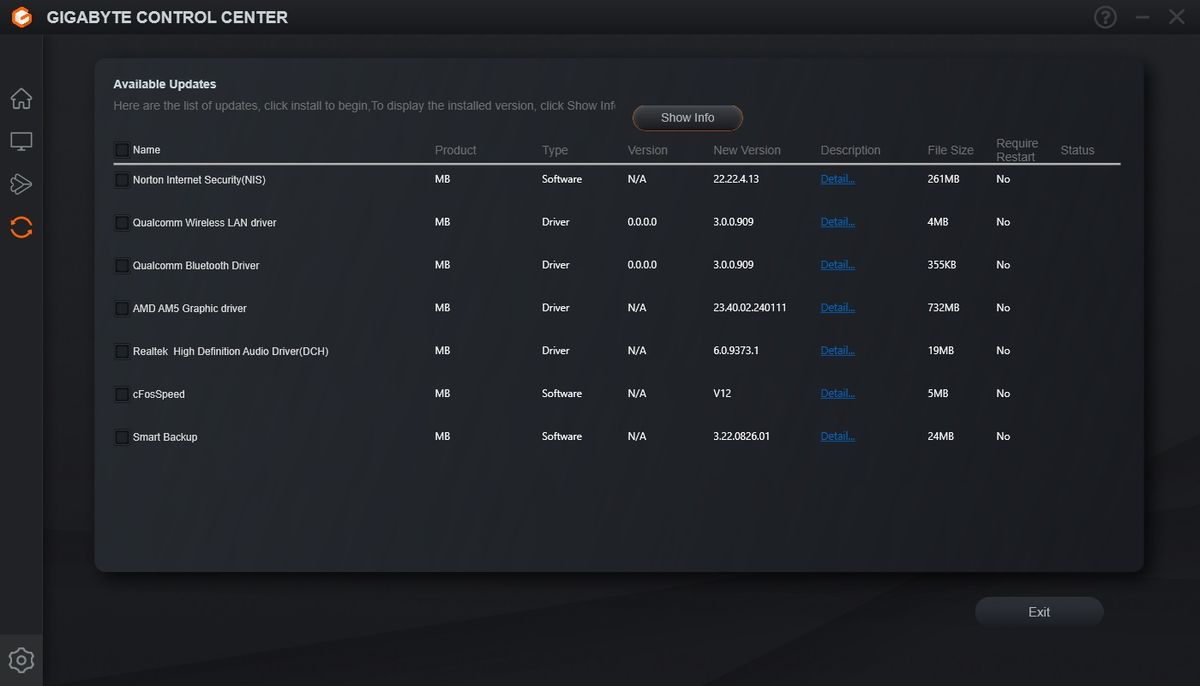1200x686 pixels.
Task: Click file size 261MB
Action: click(944, 179)
